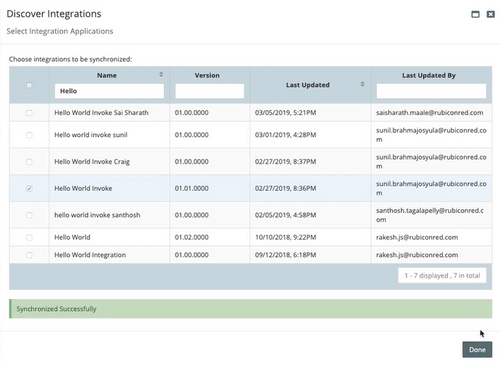Select the name hello world invoke santhosh
This screenshot has width=500, height=365.
point(97,215)
